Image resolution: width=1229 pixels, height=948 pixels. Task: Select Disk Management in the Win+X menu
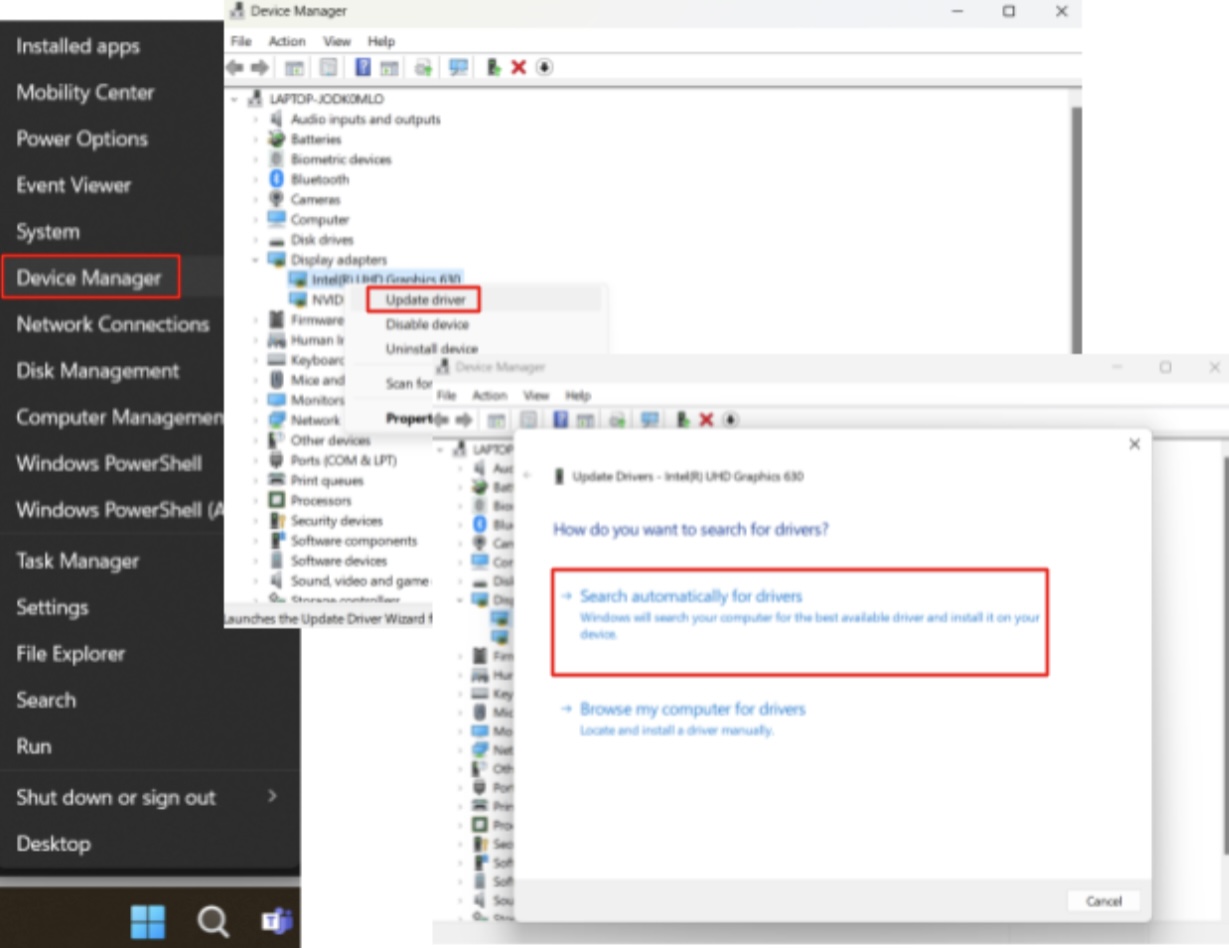(x=98, y=370)
